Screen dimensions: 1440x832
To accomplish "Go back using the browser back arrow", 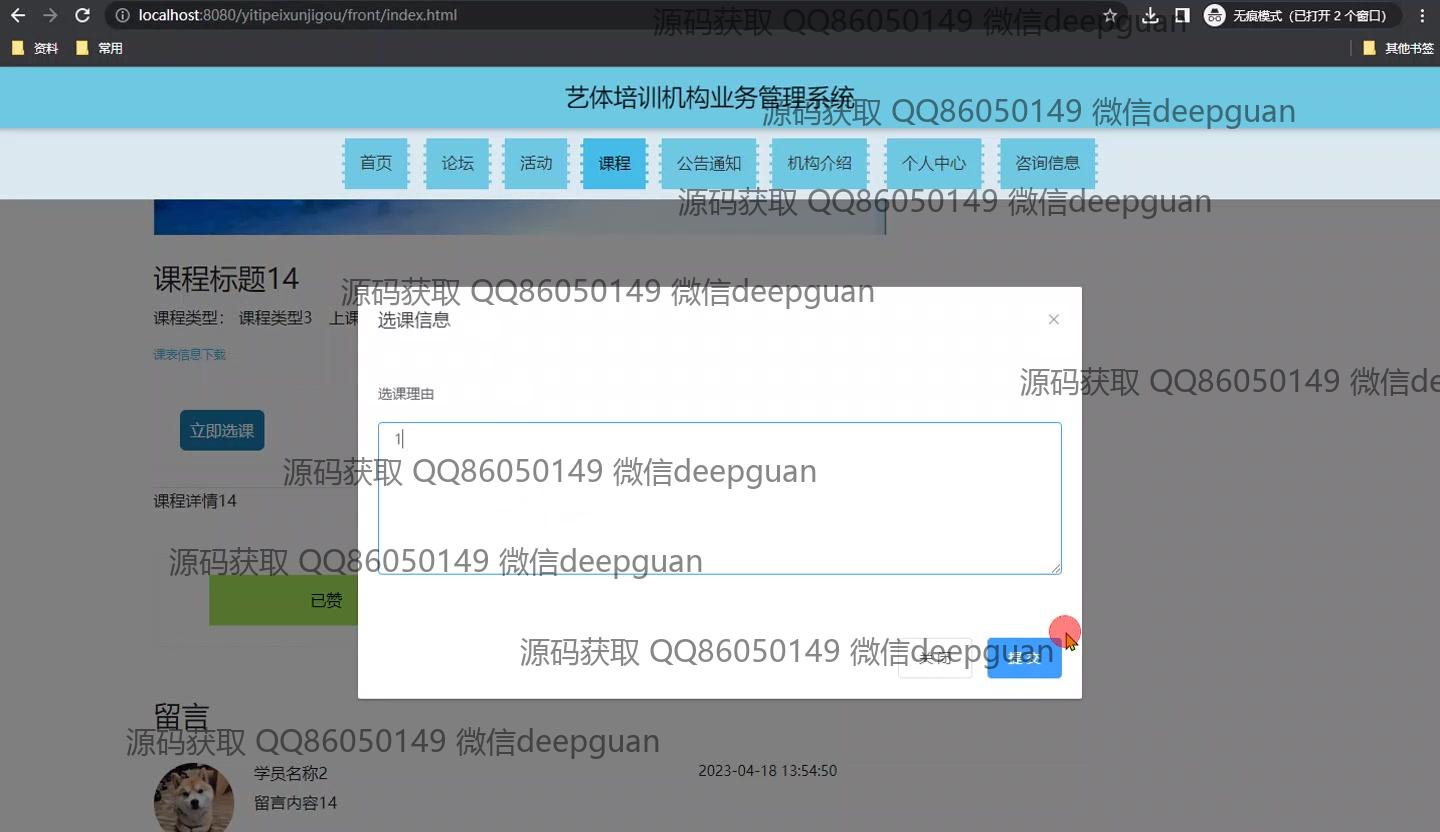I will click(18, 16).
